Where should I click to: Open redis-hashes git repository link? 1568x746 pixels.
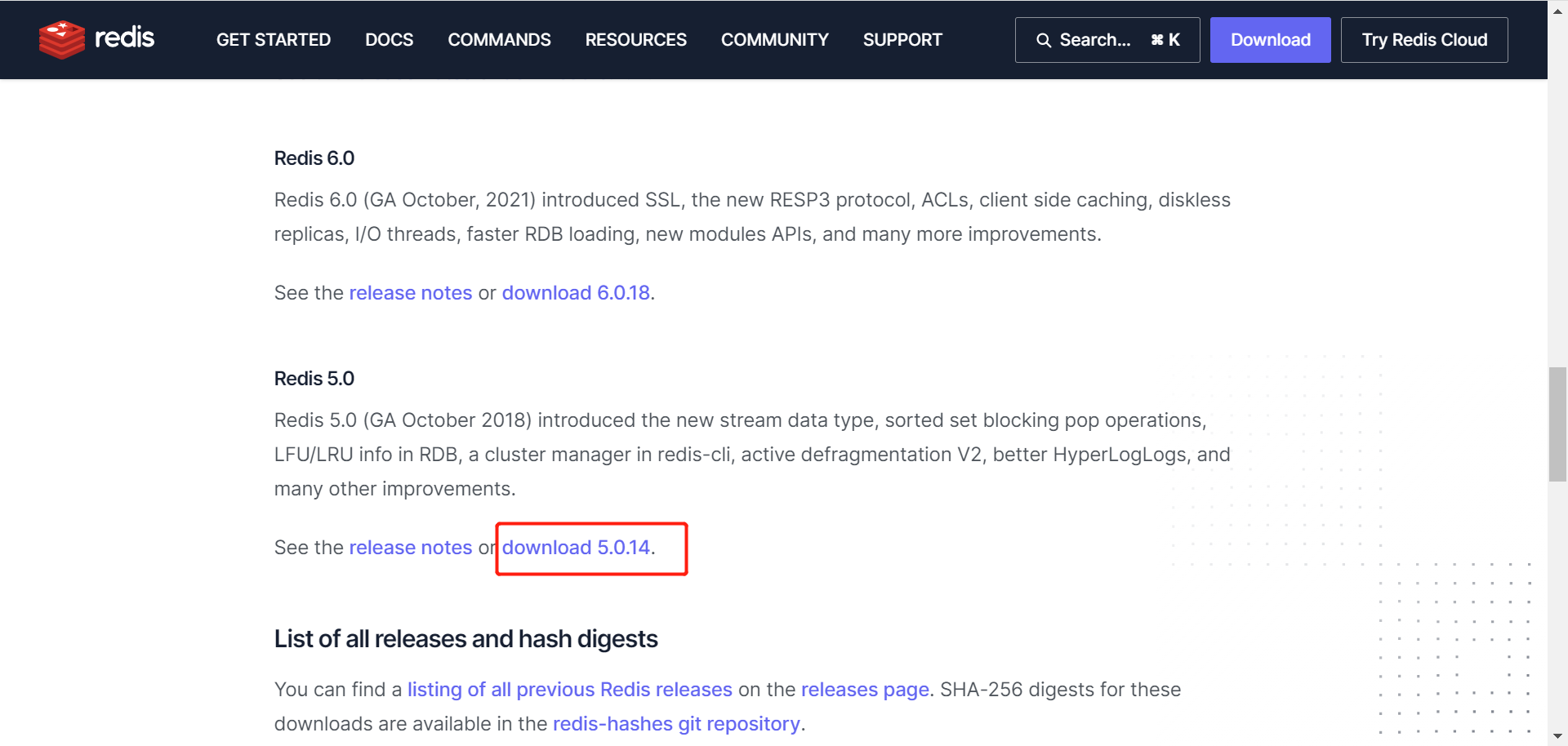click(x=676, y=724)
